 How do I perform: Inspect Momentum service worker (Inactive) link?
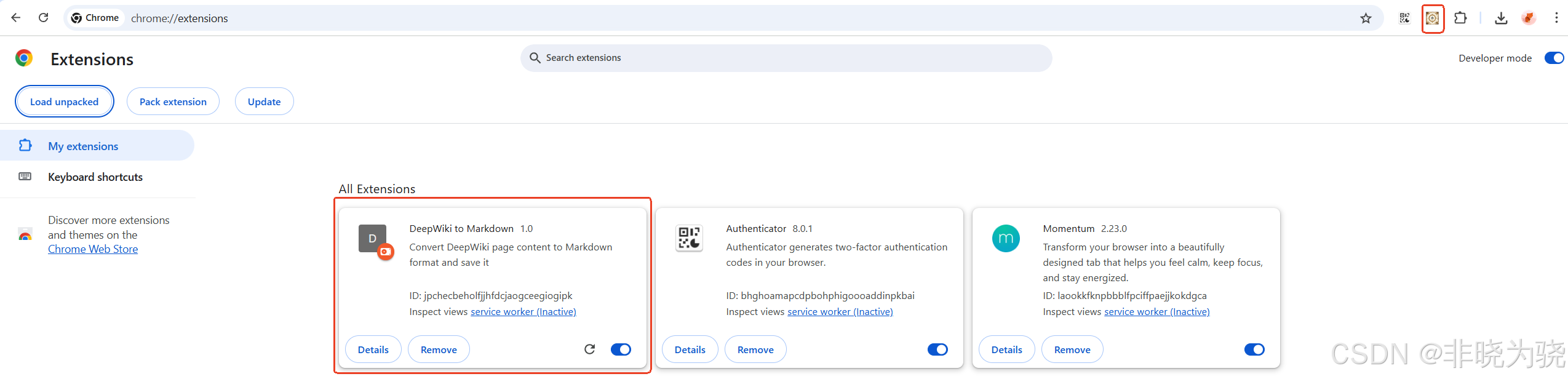pyautogui.click(x=1157, y=312)
